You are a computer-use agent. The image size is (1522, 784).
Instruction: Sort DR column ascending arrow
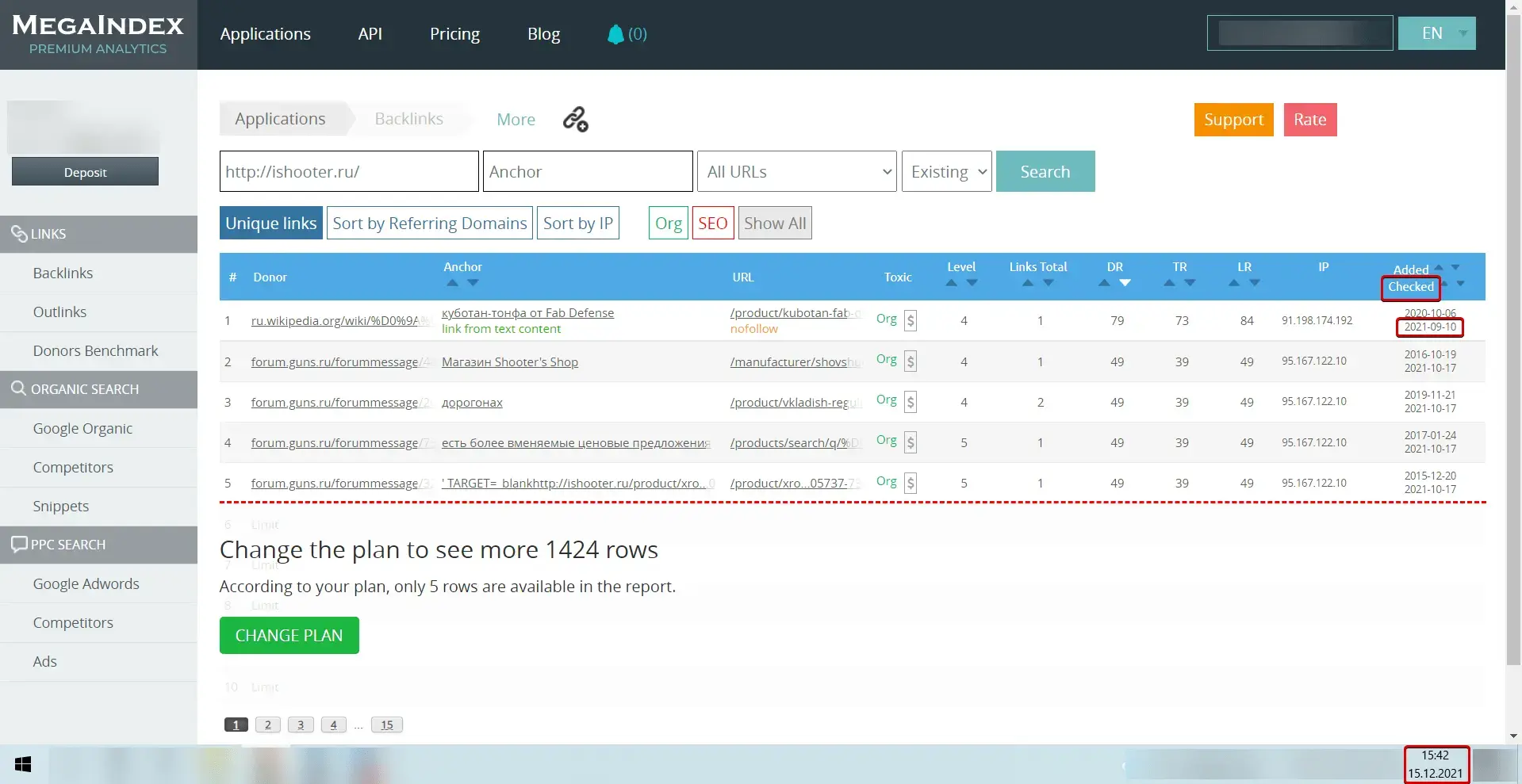pos(1104,283)
